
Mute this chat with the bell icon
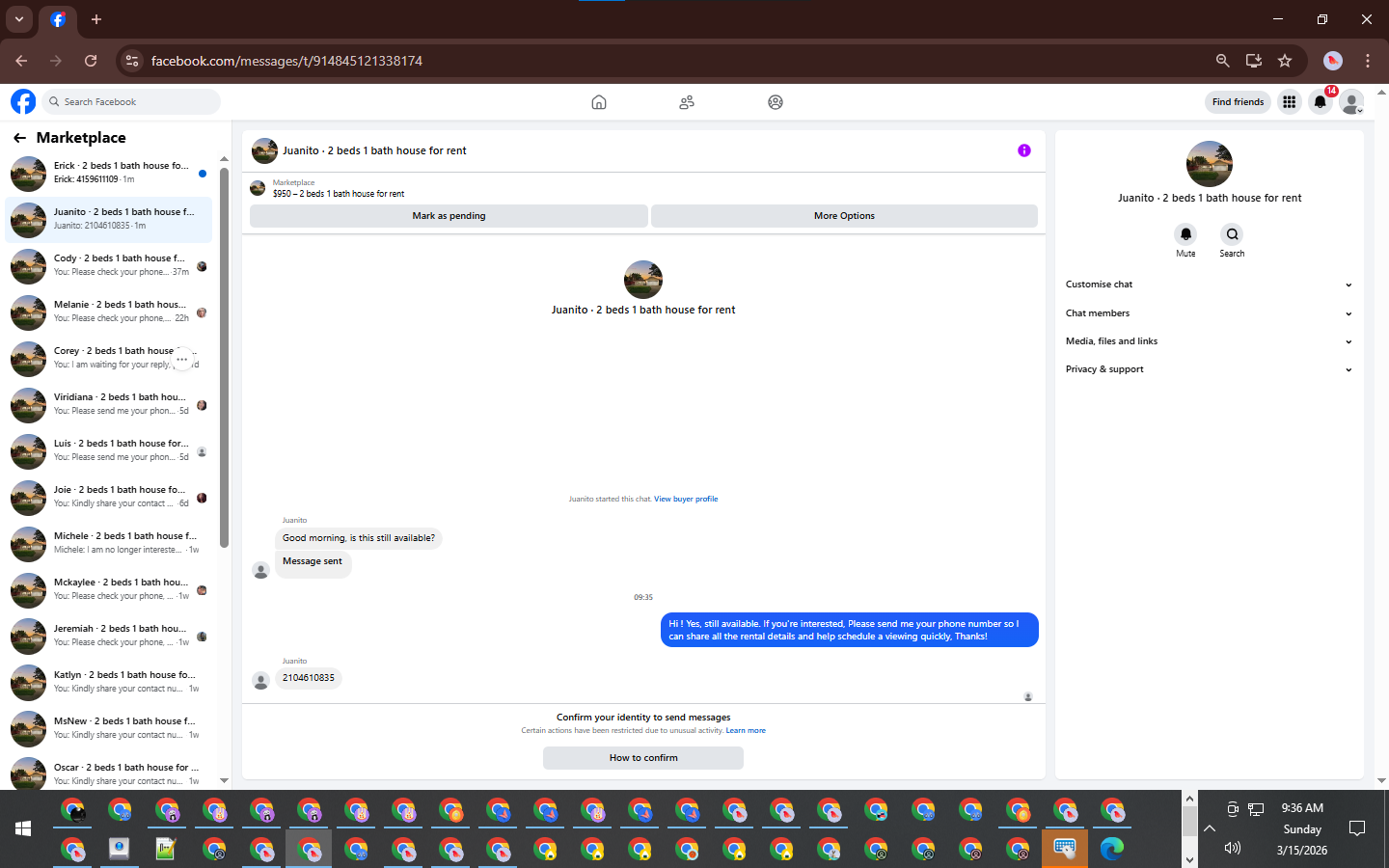1185,234
